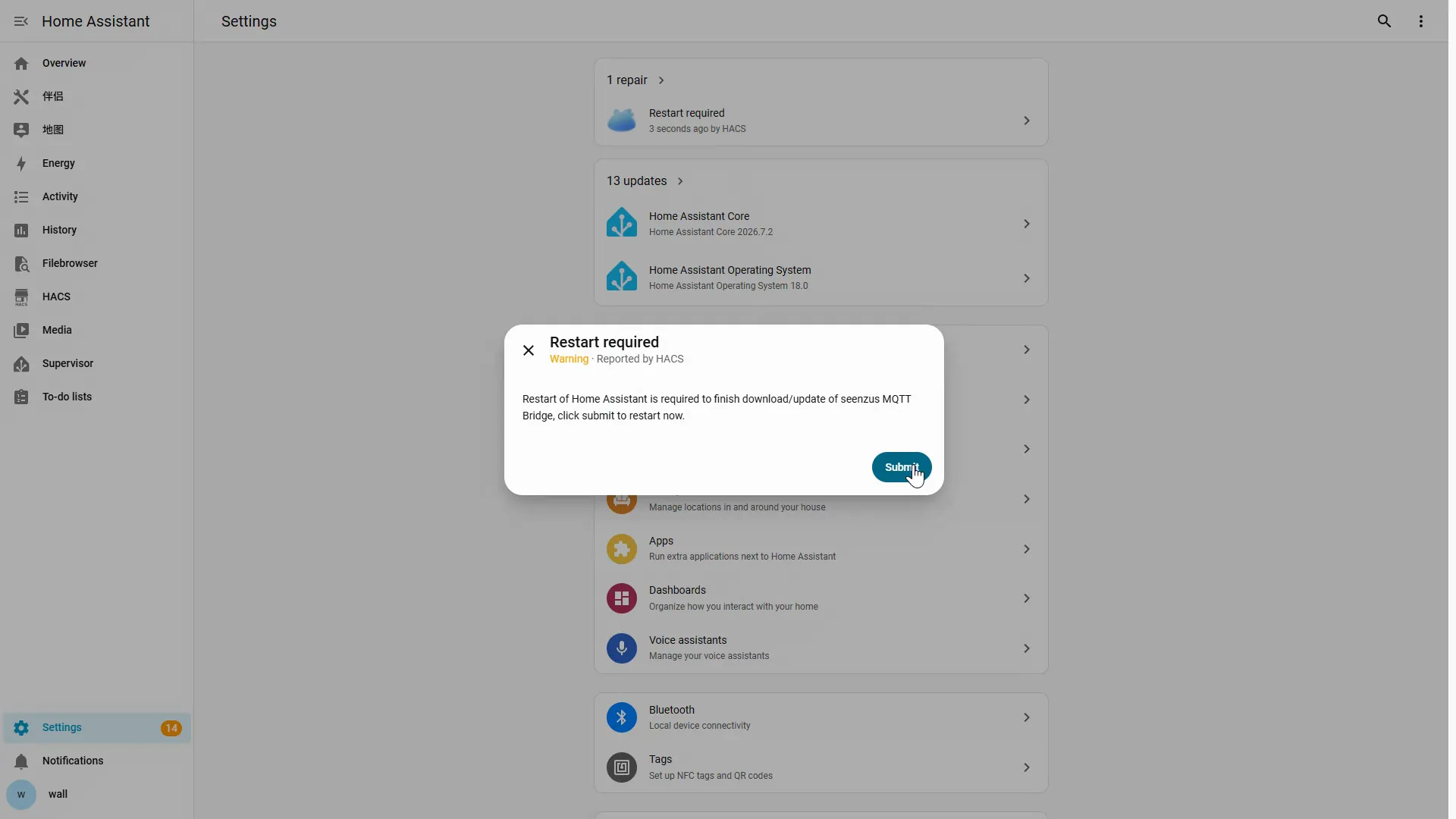Open Voice assistants settings text
Viewport: 1456px width, 819px height.
688,640
